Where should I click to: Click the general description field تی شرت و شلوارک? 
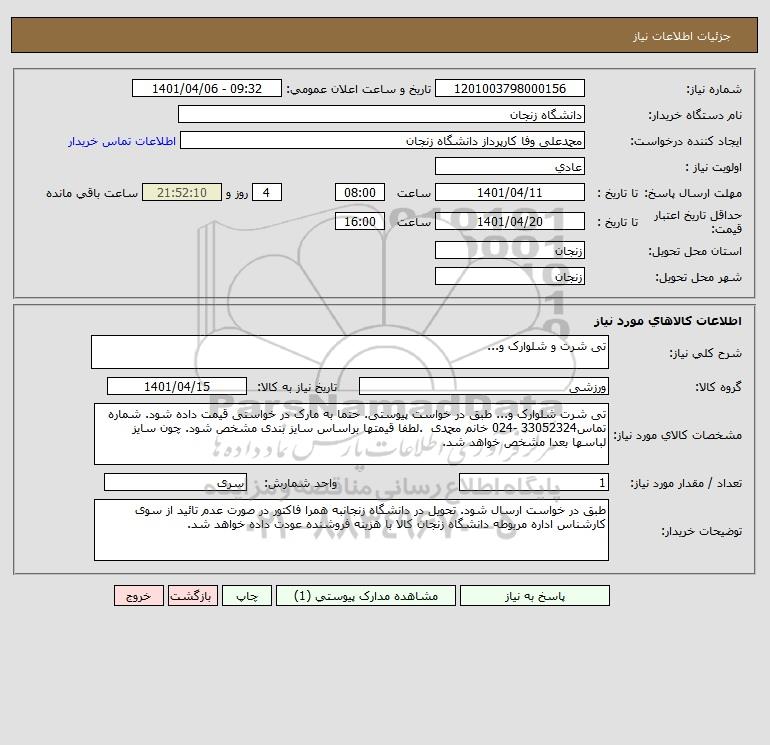coord(350,352)
